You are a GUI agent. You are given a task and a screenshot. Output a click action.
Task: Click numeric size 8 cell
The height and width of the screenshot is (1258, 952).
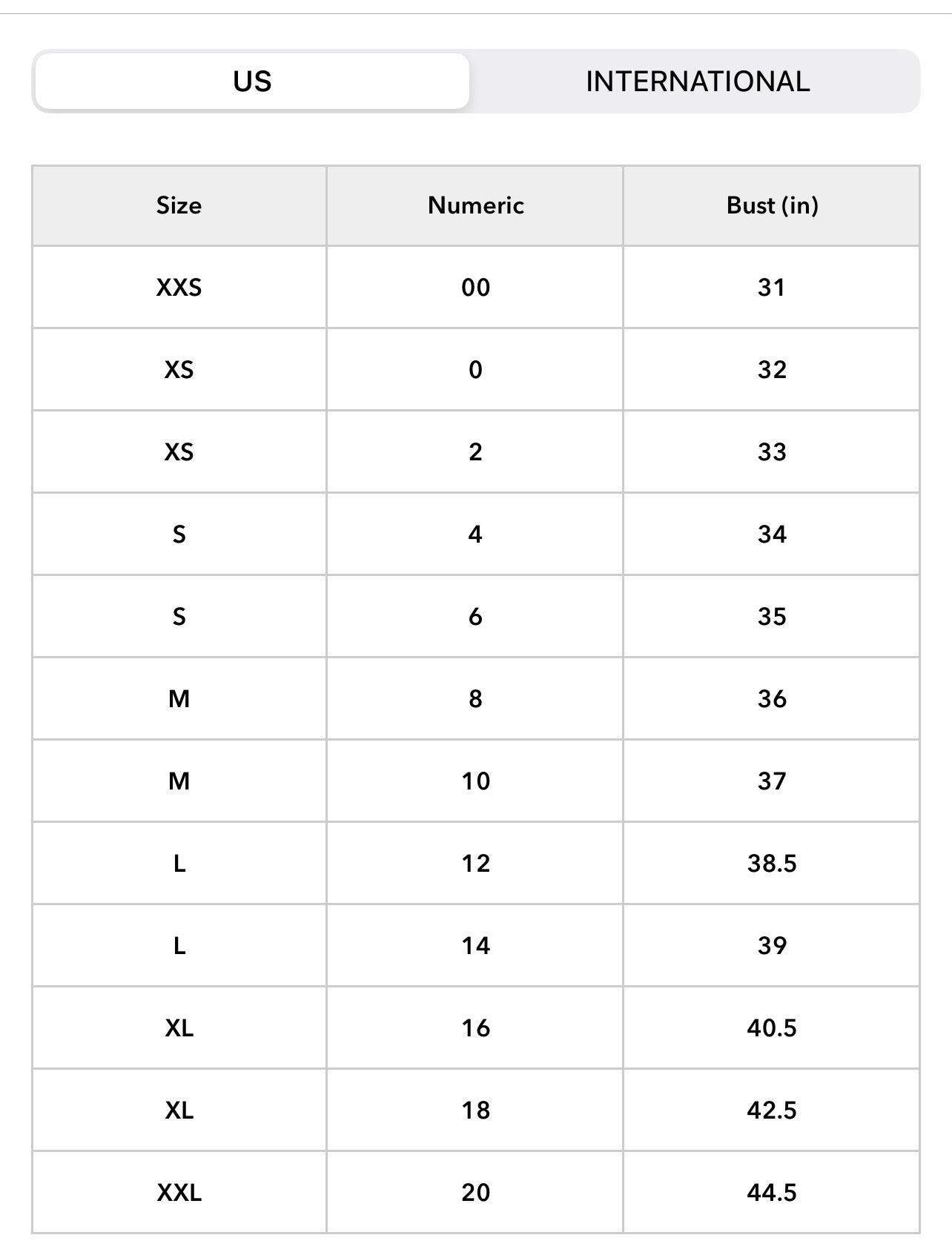475,699
